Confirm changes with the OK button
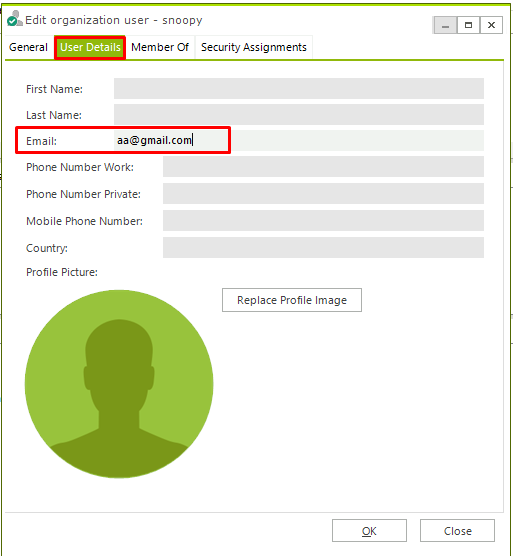 (369, 531)
